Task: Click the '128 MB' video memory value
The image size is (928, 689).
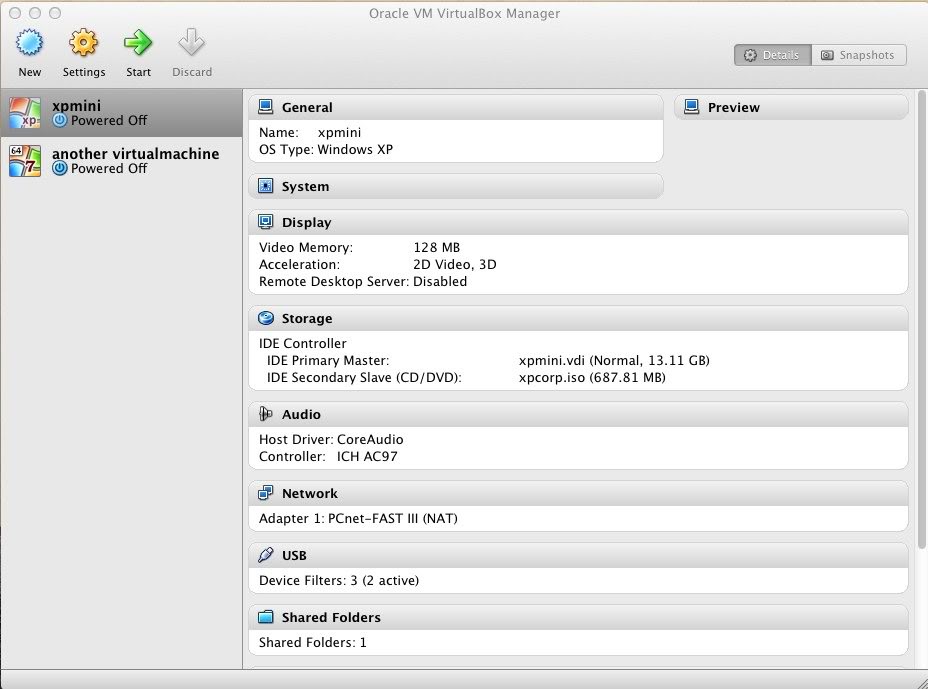Action: coord(437,247)
